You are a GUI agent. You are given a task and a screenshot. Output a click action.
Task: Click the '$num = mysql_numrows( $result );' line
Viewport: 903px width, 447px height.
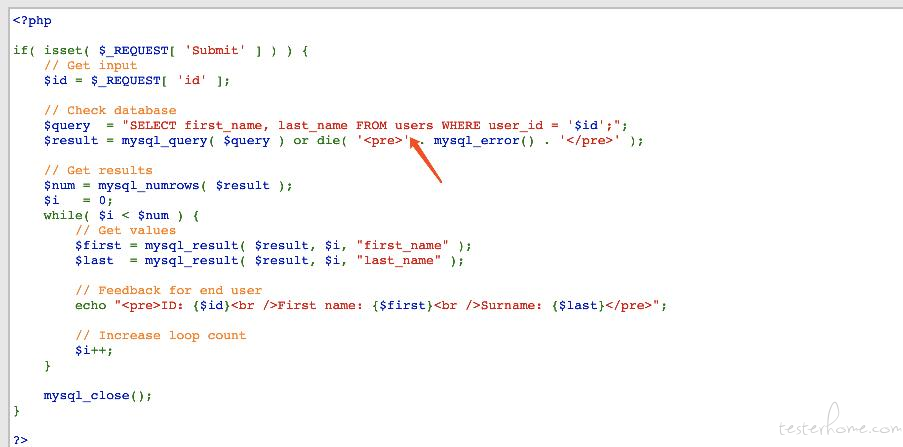click(168, 185)
